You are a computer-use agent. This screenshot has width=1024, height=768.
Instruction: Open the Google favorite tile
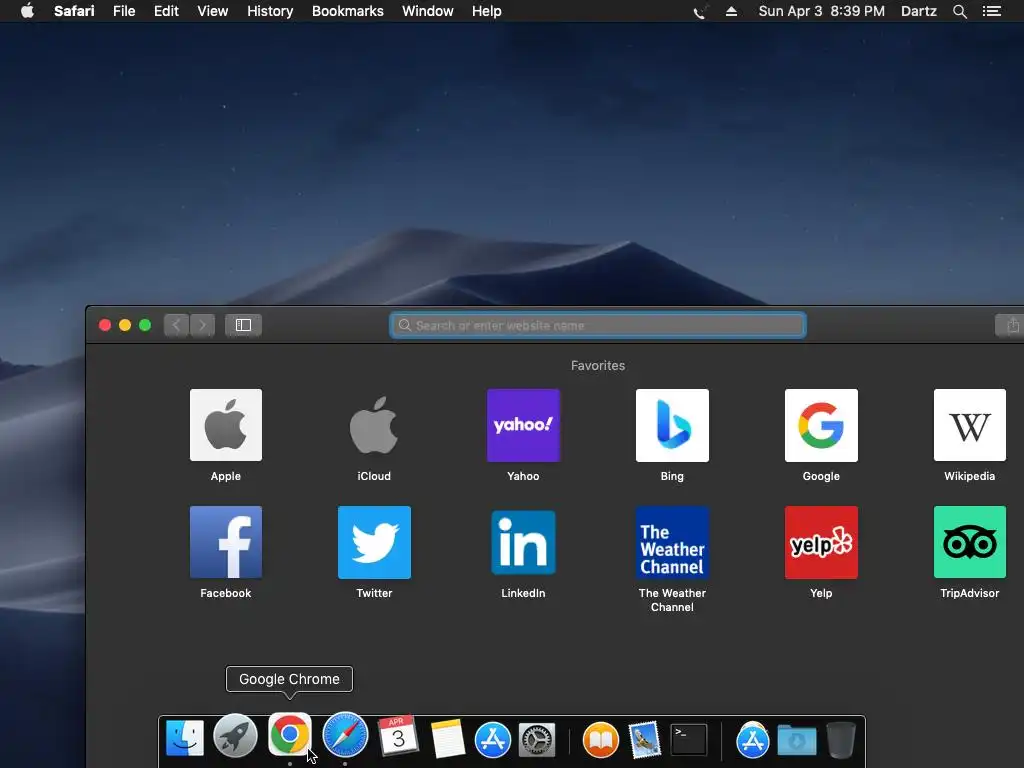821,425
